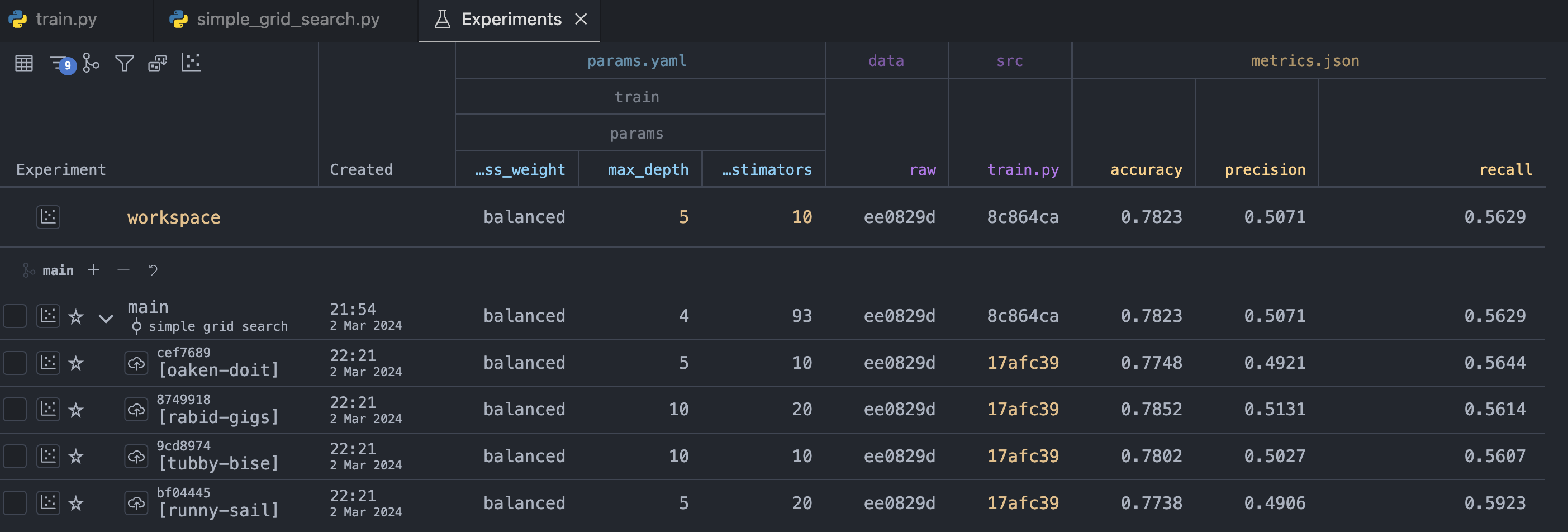Toggle plot for the tubby-bise experiment
The width and height of the screenshot is (1568, 532).
[x=48, y=457]
